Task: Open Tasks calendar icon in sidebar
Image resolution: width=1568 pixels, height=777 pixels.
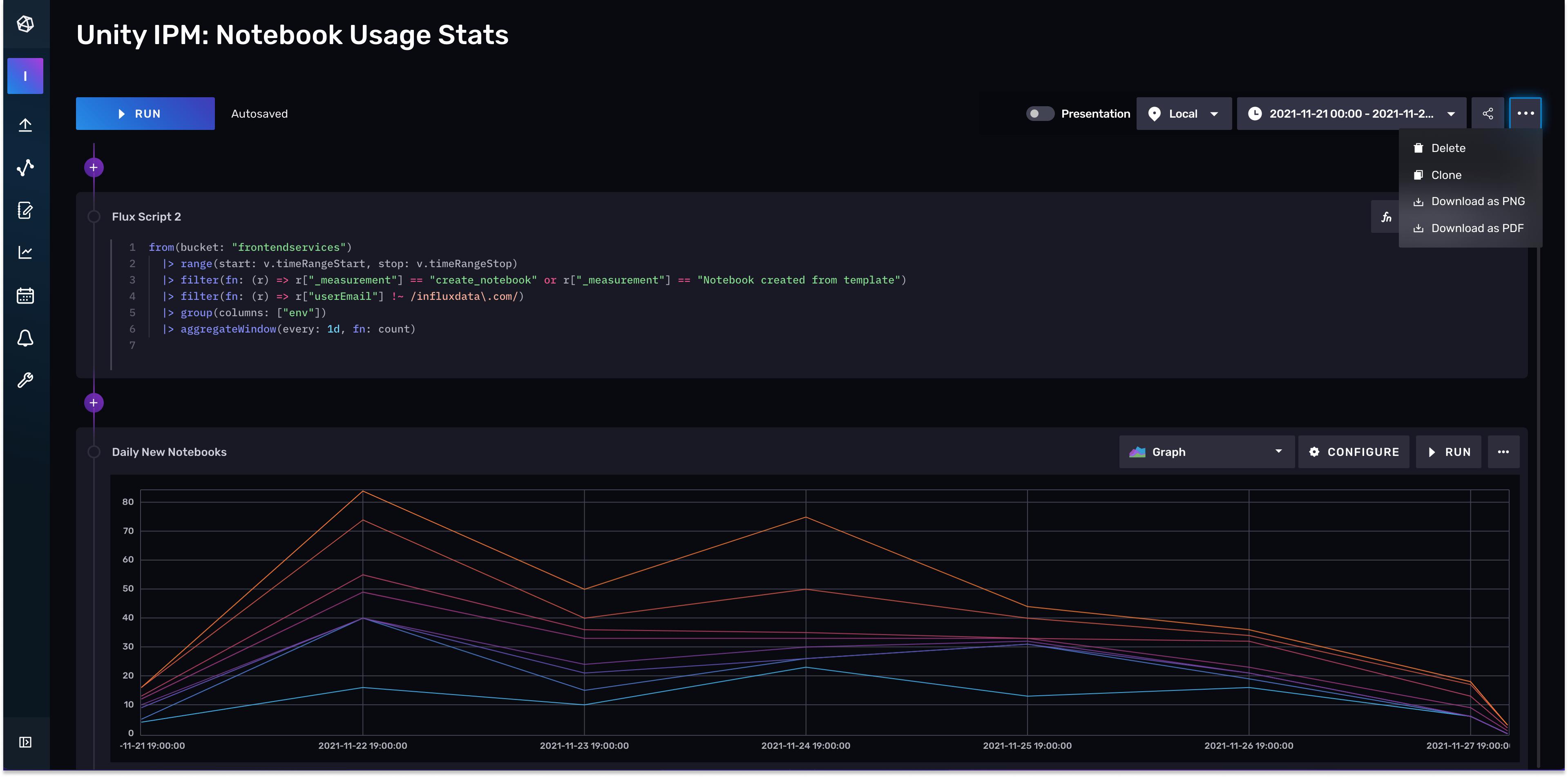Action: pos(25,296)
